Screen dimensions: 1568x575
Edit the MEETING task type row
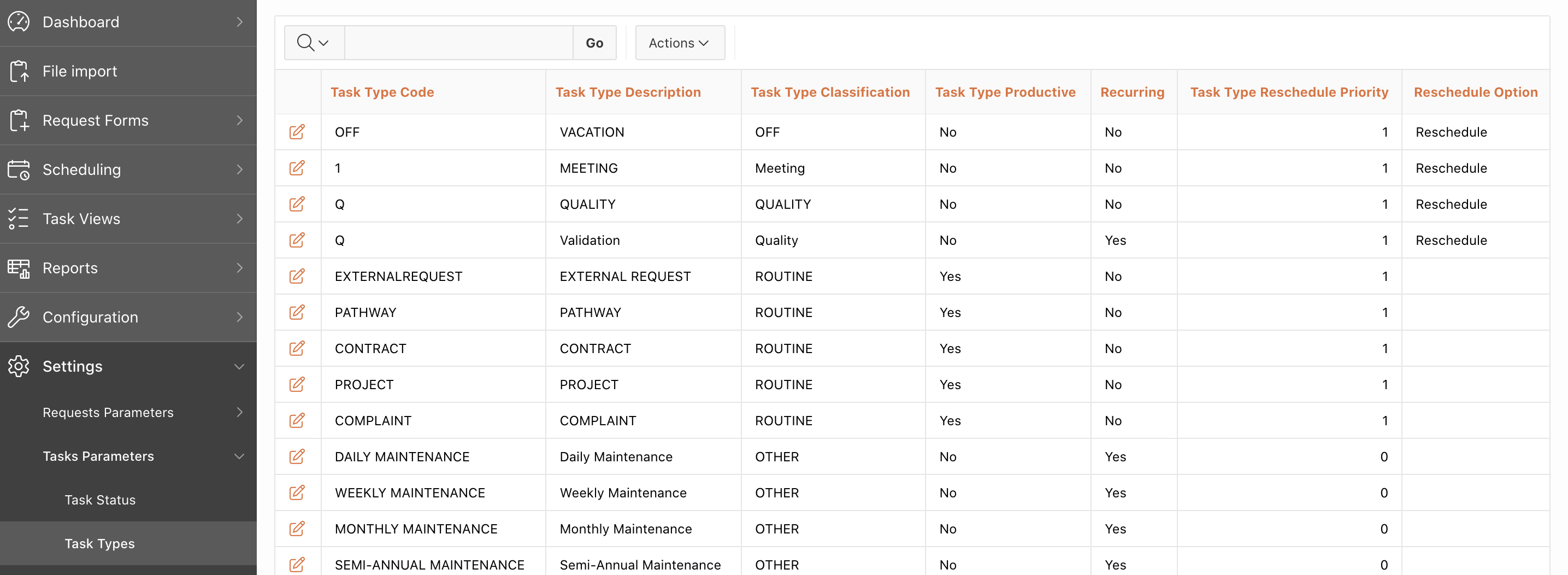pyautogui.click(x=297, y=168)
